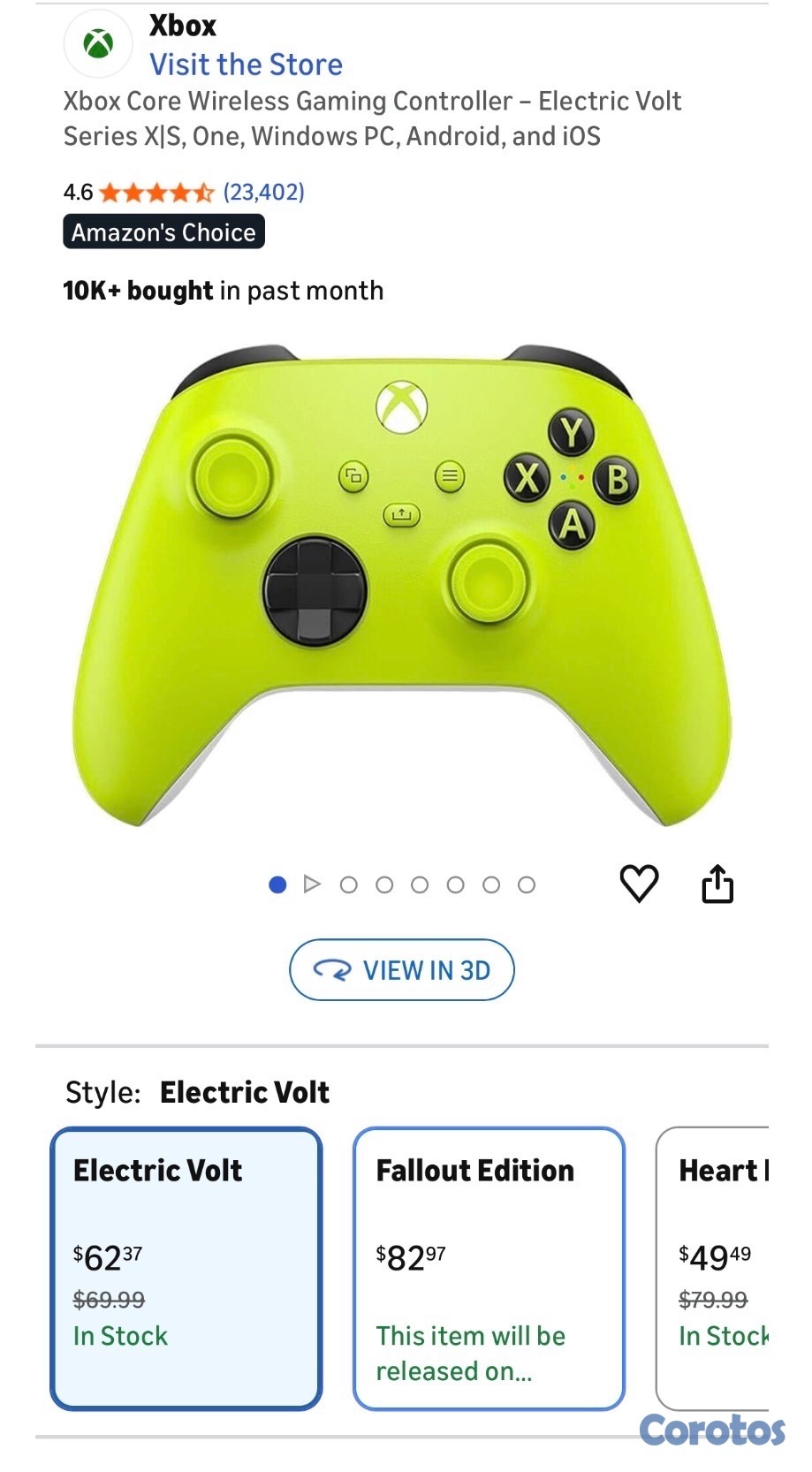812x1472 pixels.
Task: Click the VIEW IN 3D button
Action: 402,970
